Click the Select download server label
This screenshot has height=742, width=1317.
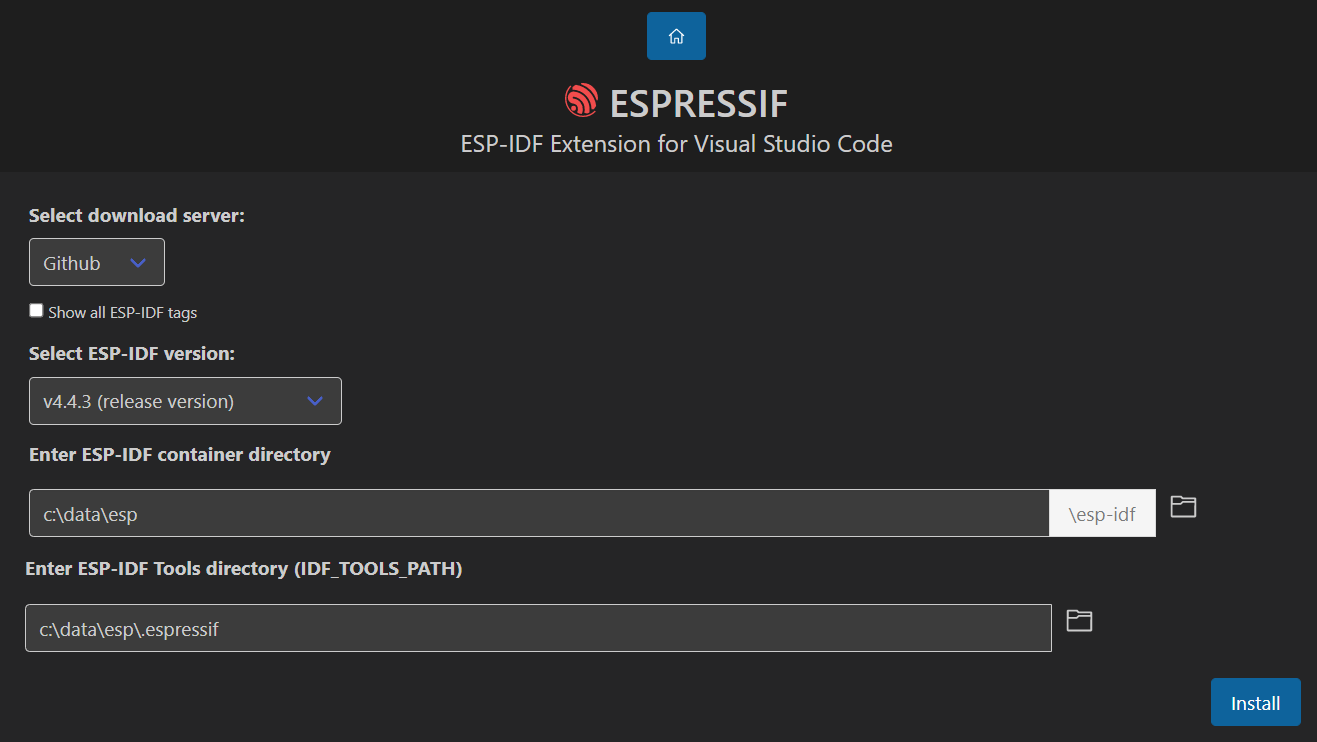(x=137, y=215)
